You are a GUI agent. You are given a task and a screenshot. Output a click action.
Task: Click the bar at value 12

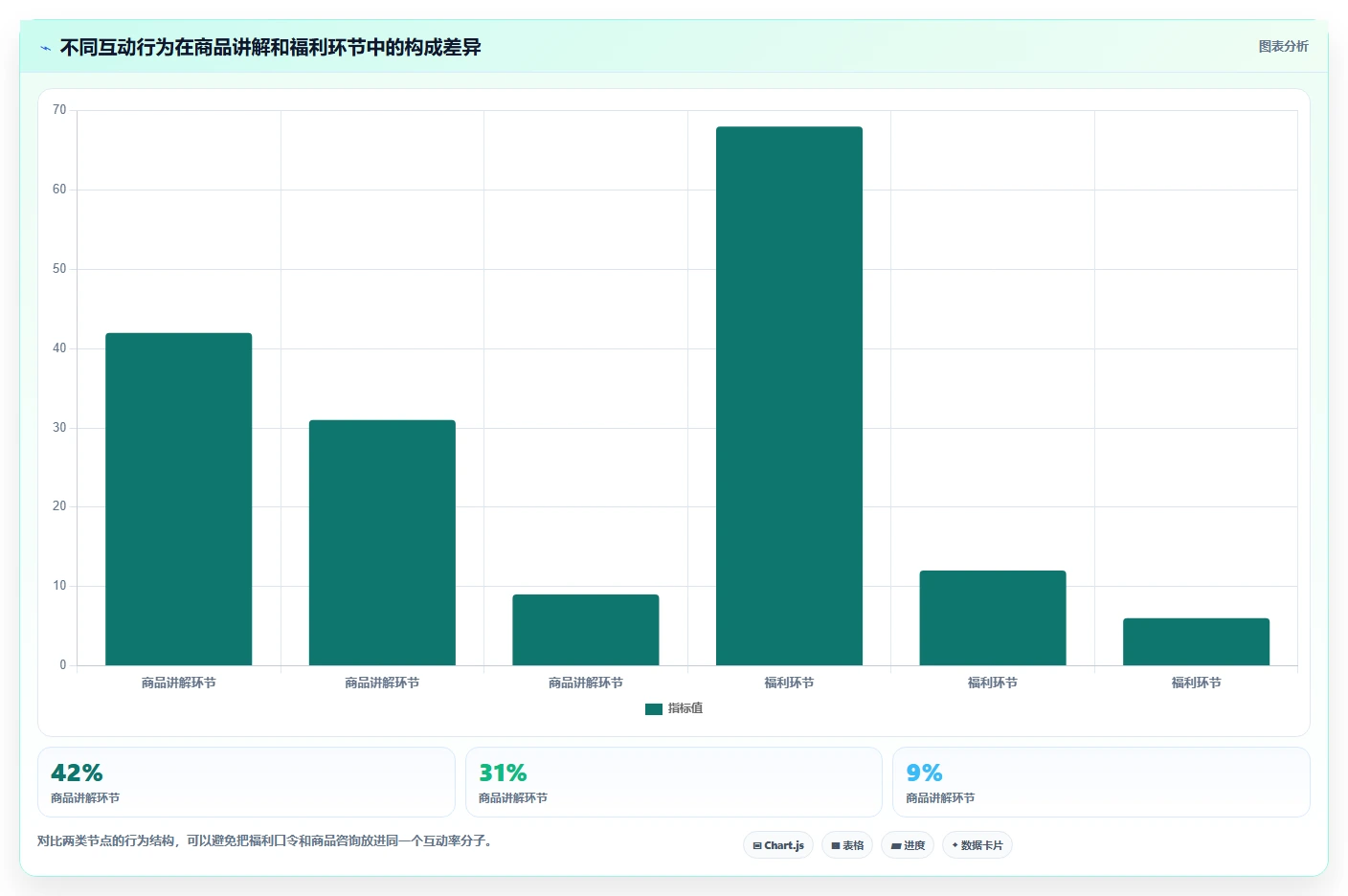pos(993,618)
